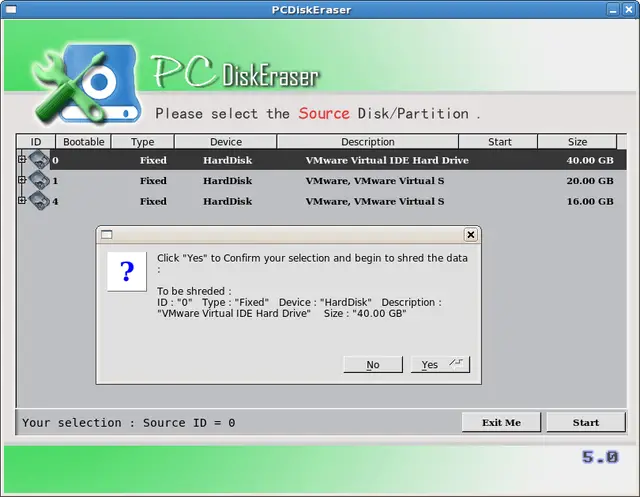Image resolution: width=640 pixels, height=497 pixels.
Task: Expand the tree node for disk 0
Action: tap(22, 159)
